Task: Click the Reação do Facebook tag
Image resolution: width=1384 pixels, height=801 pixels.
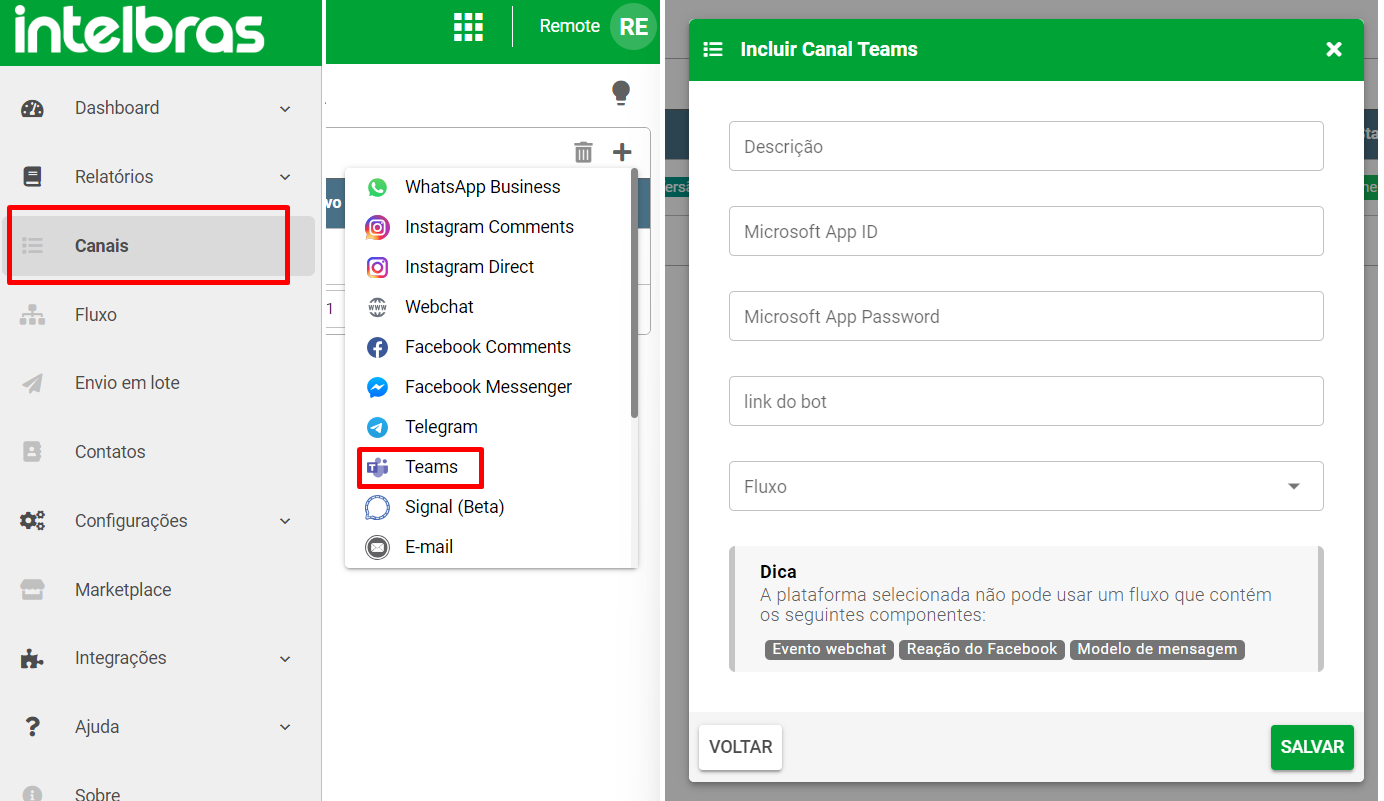Action: click(982, 649)
